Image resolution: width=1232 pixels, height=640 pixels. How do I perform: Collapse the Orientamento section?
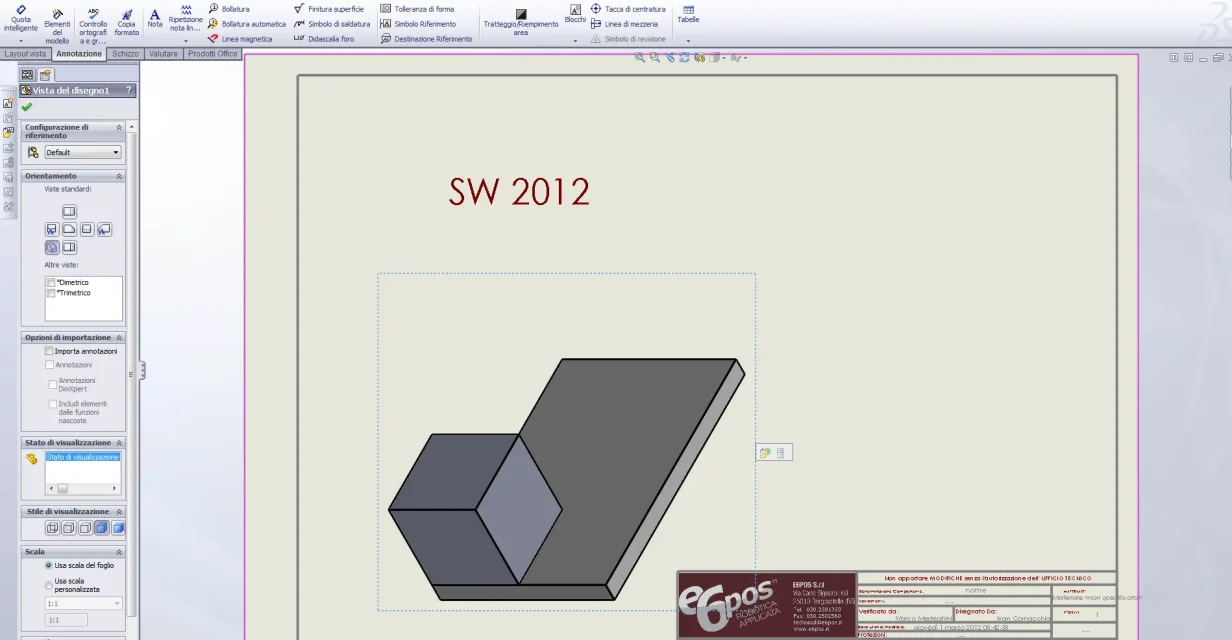point(119,176)
